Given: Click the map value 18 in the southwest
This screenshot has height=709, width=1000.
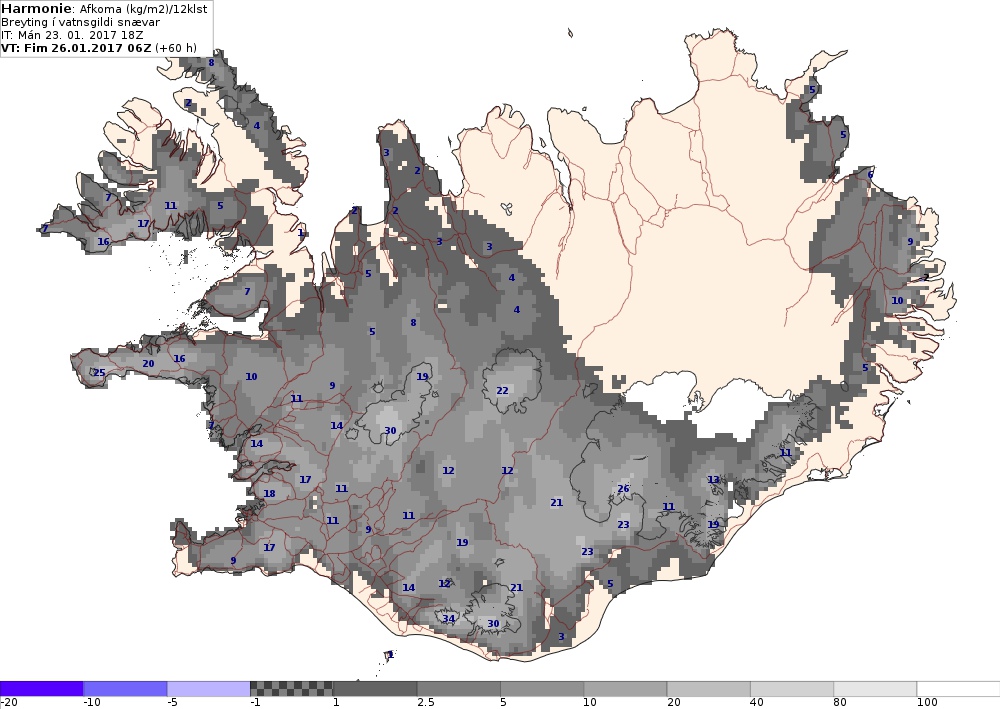Looking at the screenshot, I should 269,493.
